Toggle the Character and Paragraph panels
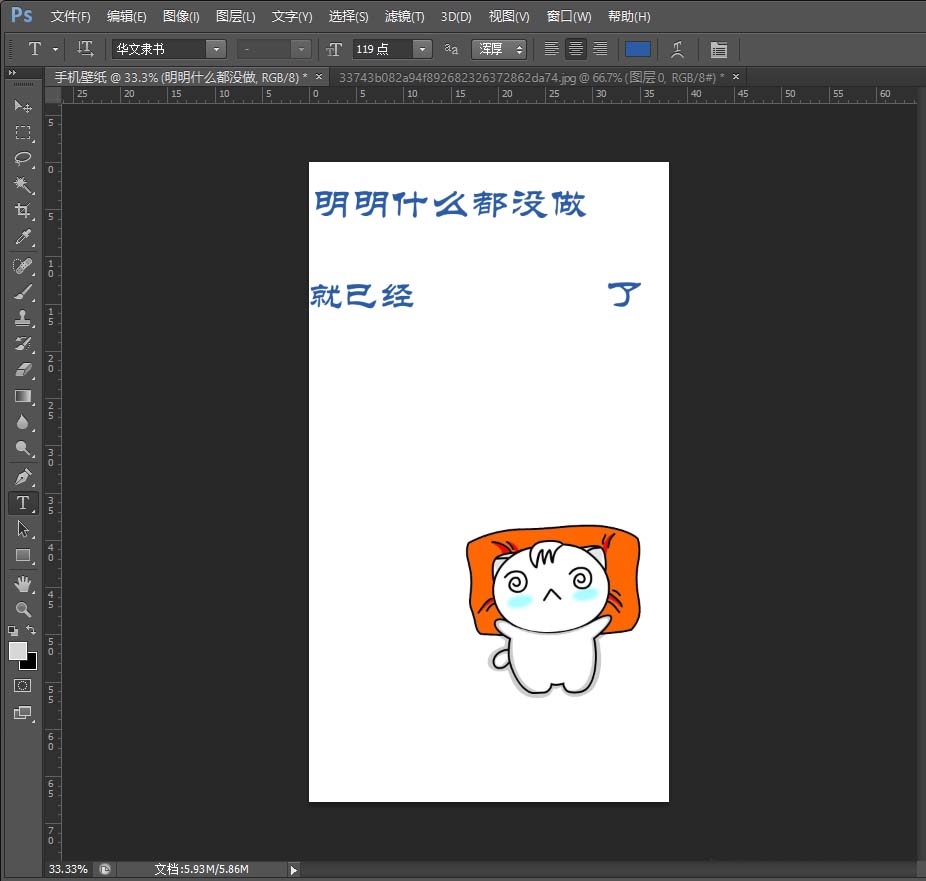The height and width of the screenshot is (881, 926). (x=718, y=48)
